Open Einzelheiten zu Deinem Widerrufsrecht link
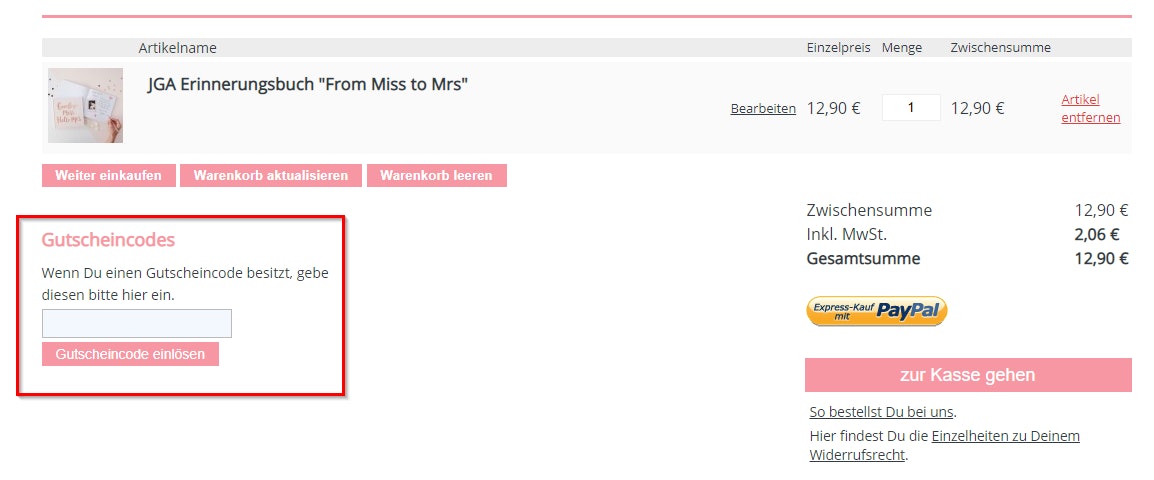Image resolution: width=1154 pixels, height=480 pixels. click(945, 445)
